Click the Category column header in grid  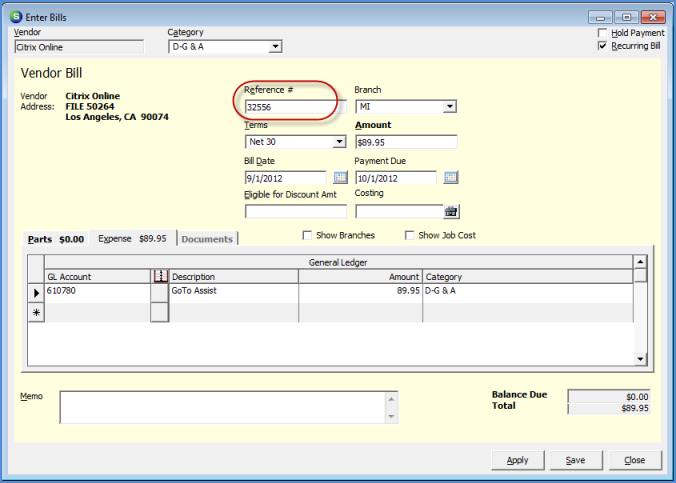tap(528, 276)
